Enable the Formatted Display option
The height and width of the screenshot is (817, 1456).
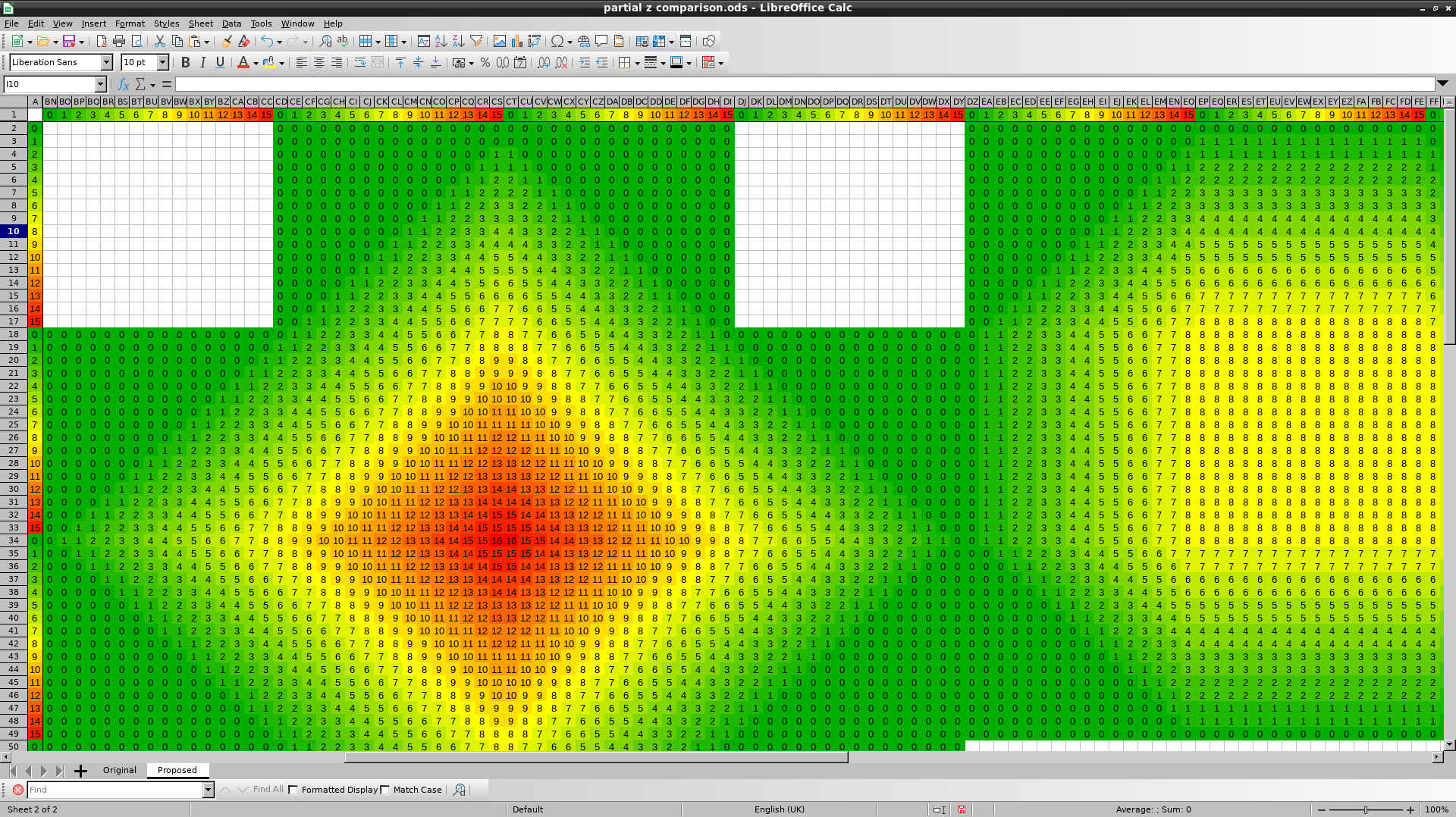[x=293, y=790]
